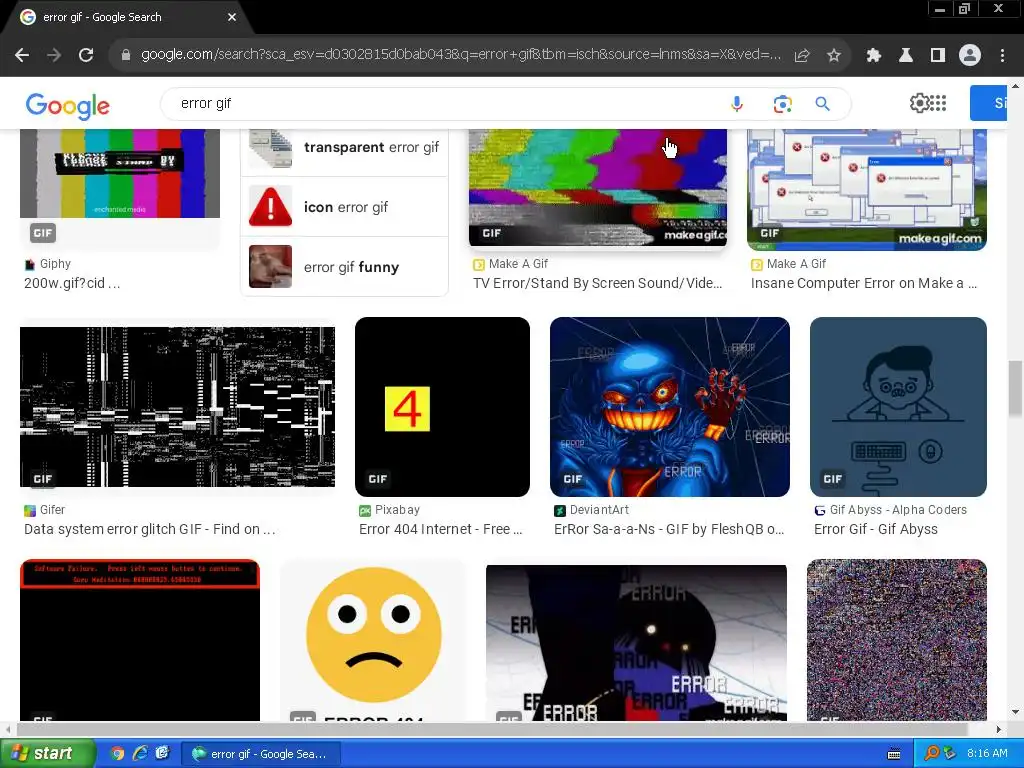Viewport: 1024px width, 768px height.
Task: Click the DeviantArt source label
Action: 599,510
